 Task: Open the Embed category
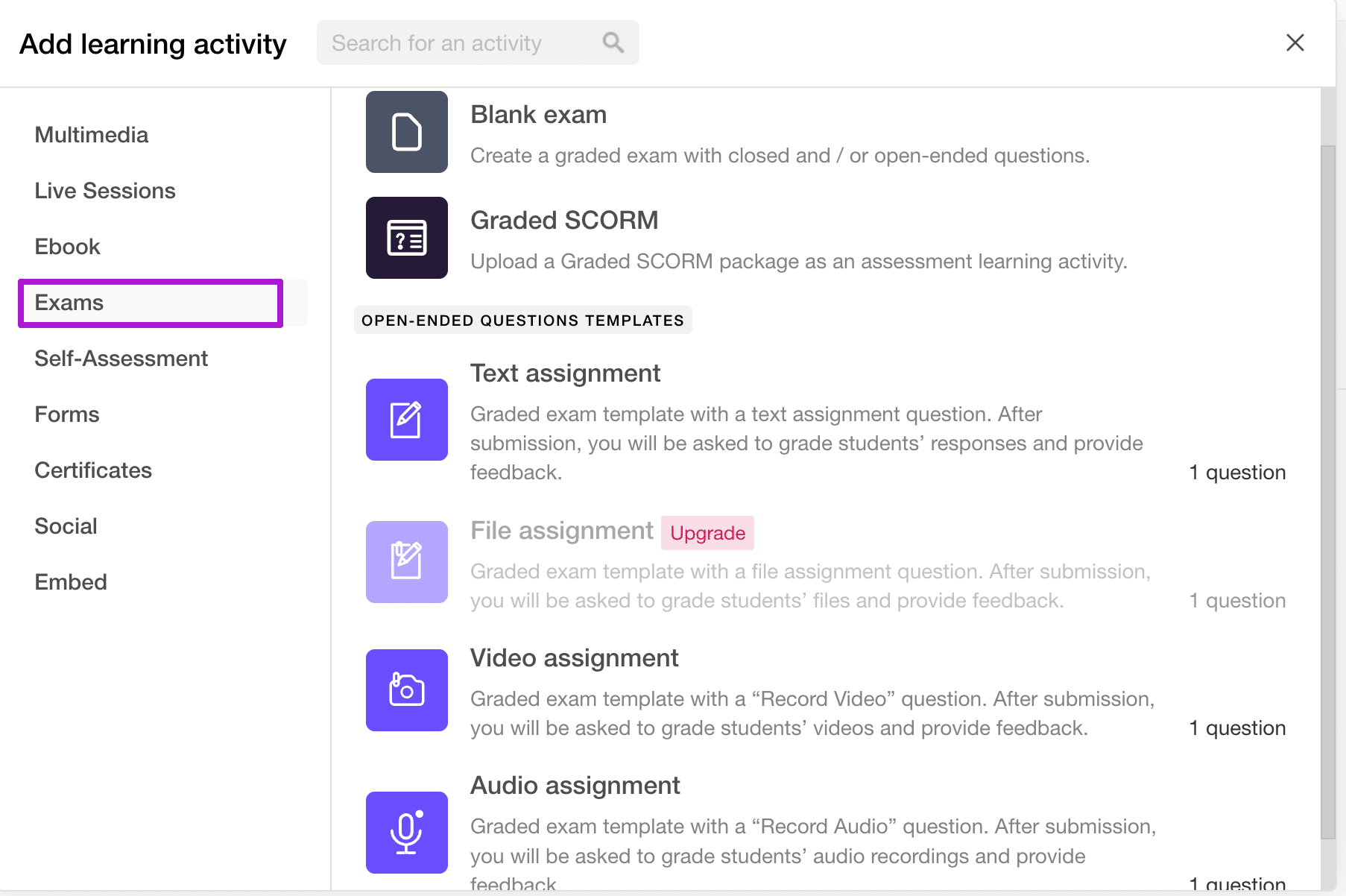tap(71, 581)
